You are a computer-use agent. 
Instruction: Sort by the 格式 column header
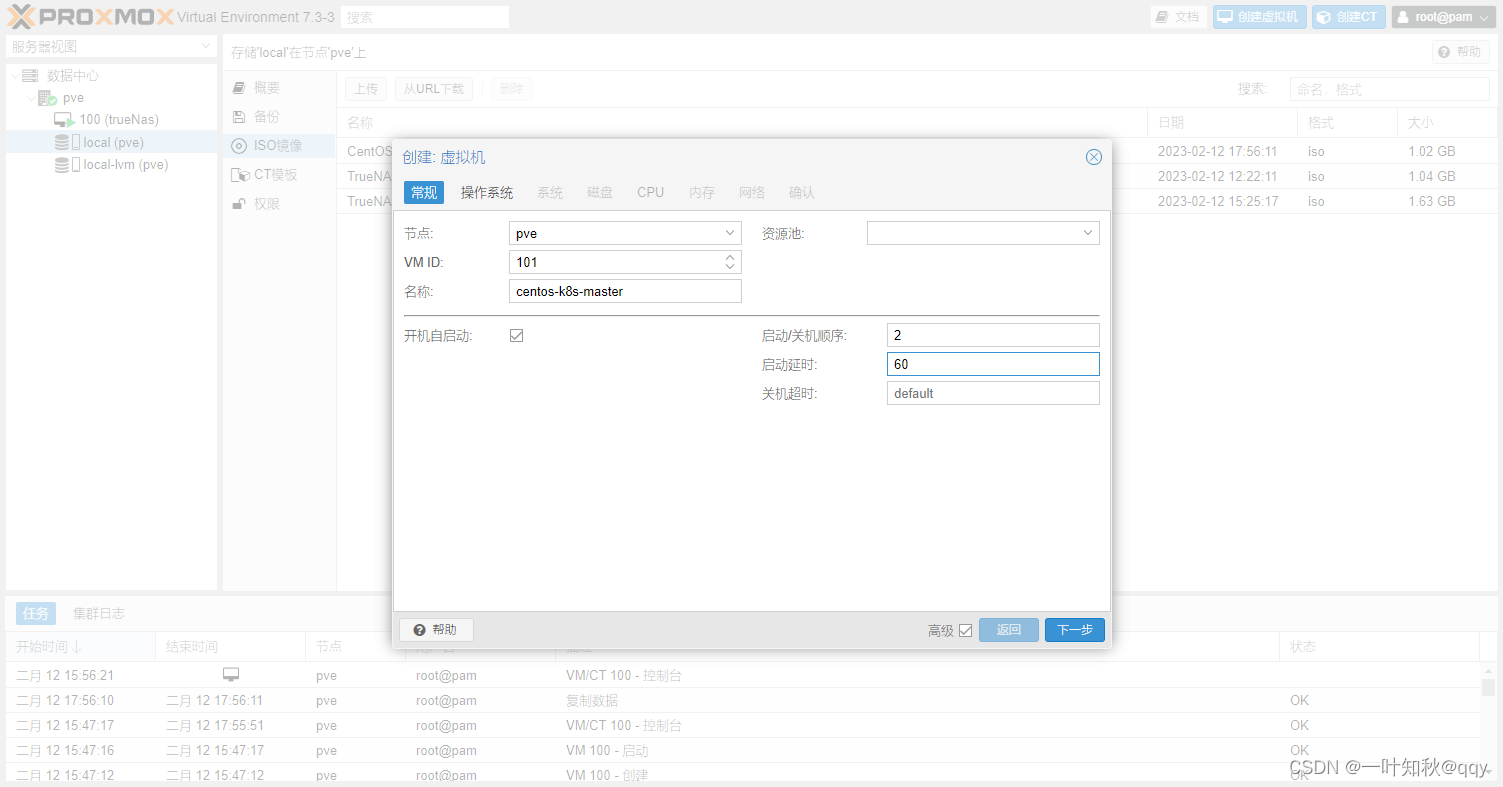(x=1347, y=123)
